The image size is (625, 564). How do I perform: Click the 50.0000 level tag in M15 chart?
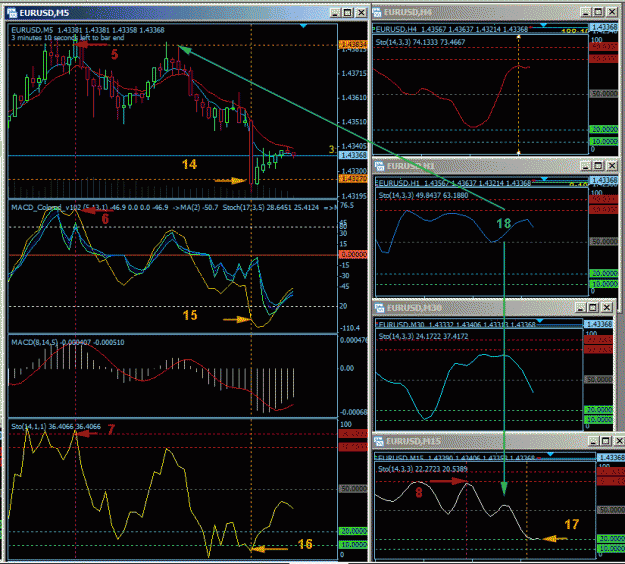(611, 510)
